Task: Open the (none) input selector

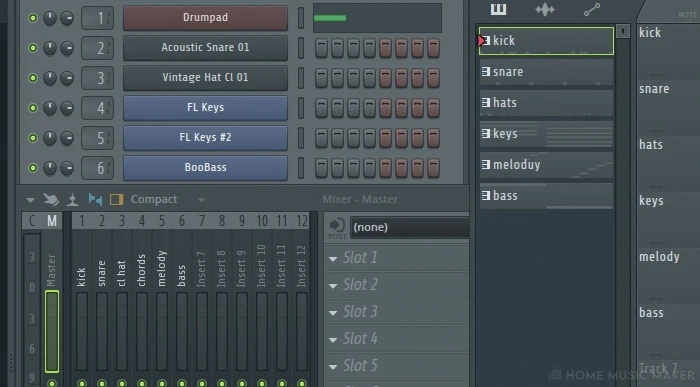Action: click(x=410, y=228)
